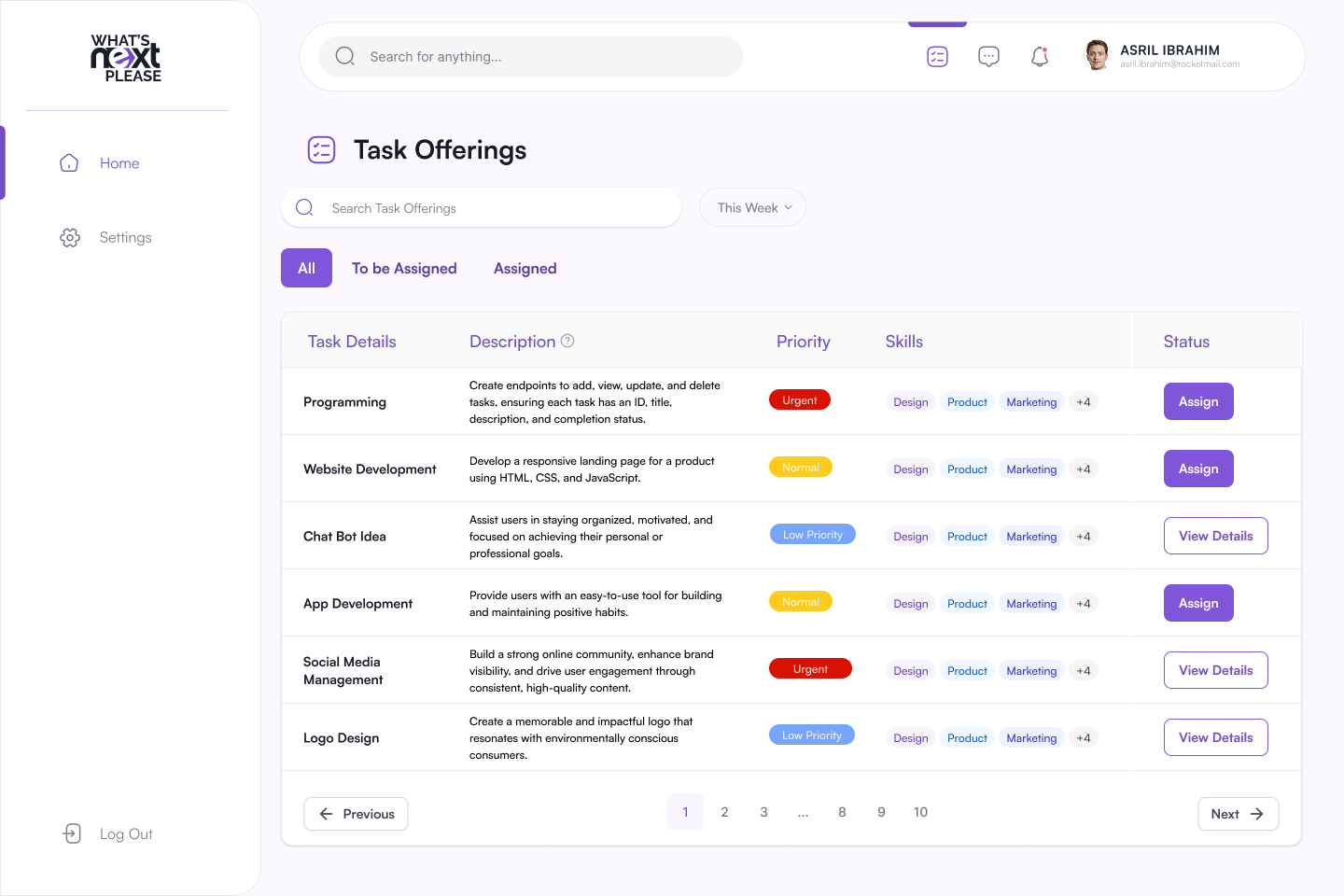View Details for Chat Bot Idea
Screen dimensions: 1344x896
(x=1215, y=536)
